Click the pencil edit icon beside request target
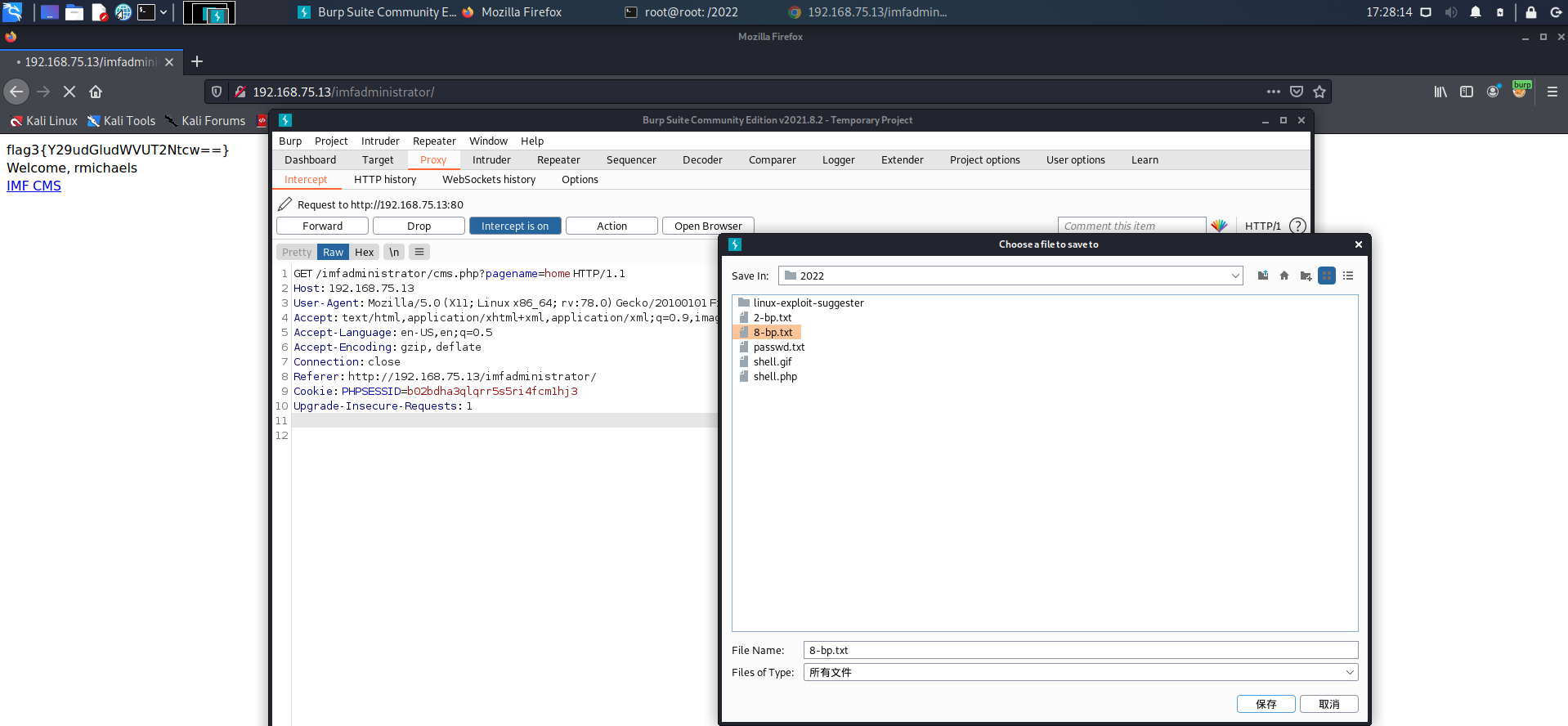The height and width of the screenshot is (726, 1568). point(284,204)
